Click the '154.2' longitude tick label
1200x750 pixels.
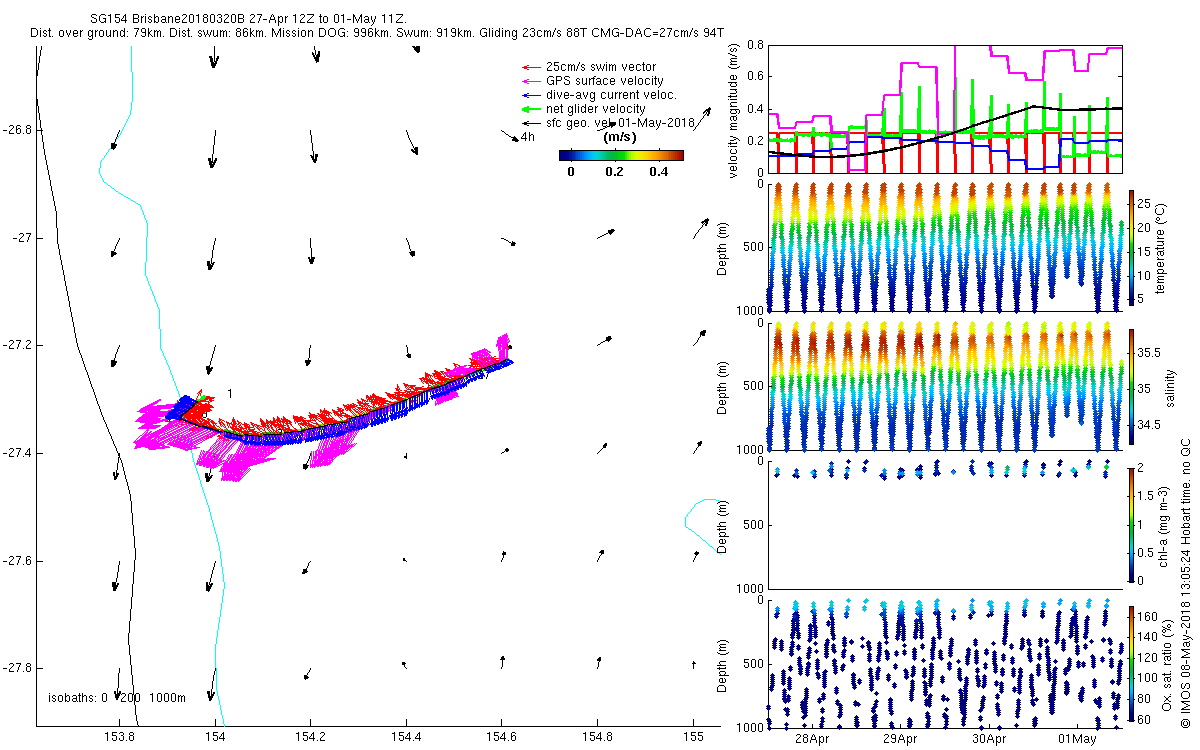311,737
